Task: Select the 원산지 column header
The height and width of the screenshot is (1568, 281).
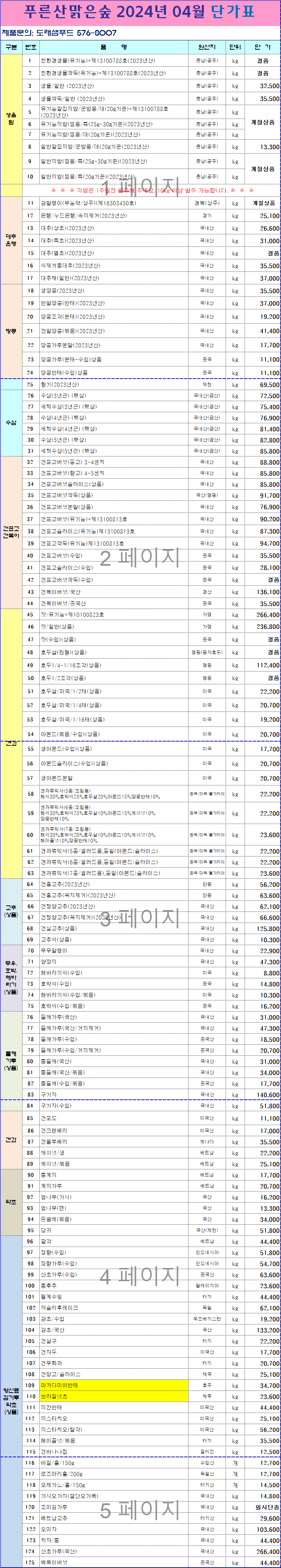Action: (x=207, y=47)
